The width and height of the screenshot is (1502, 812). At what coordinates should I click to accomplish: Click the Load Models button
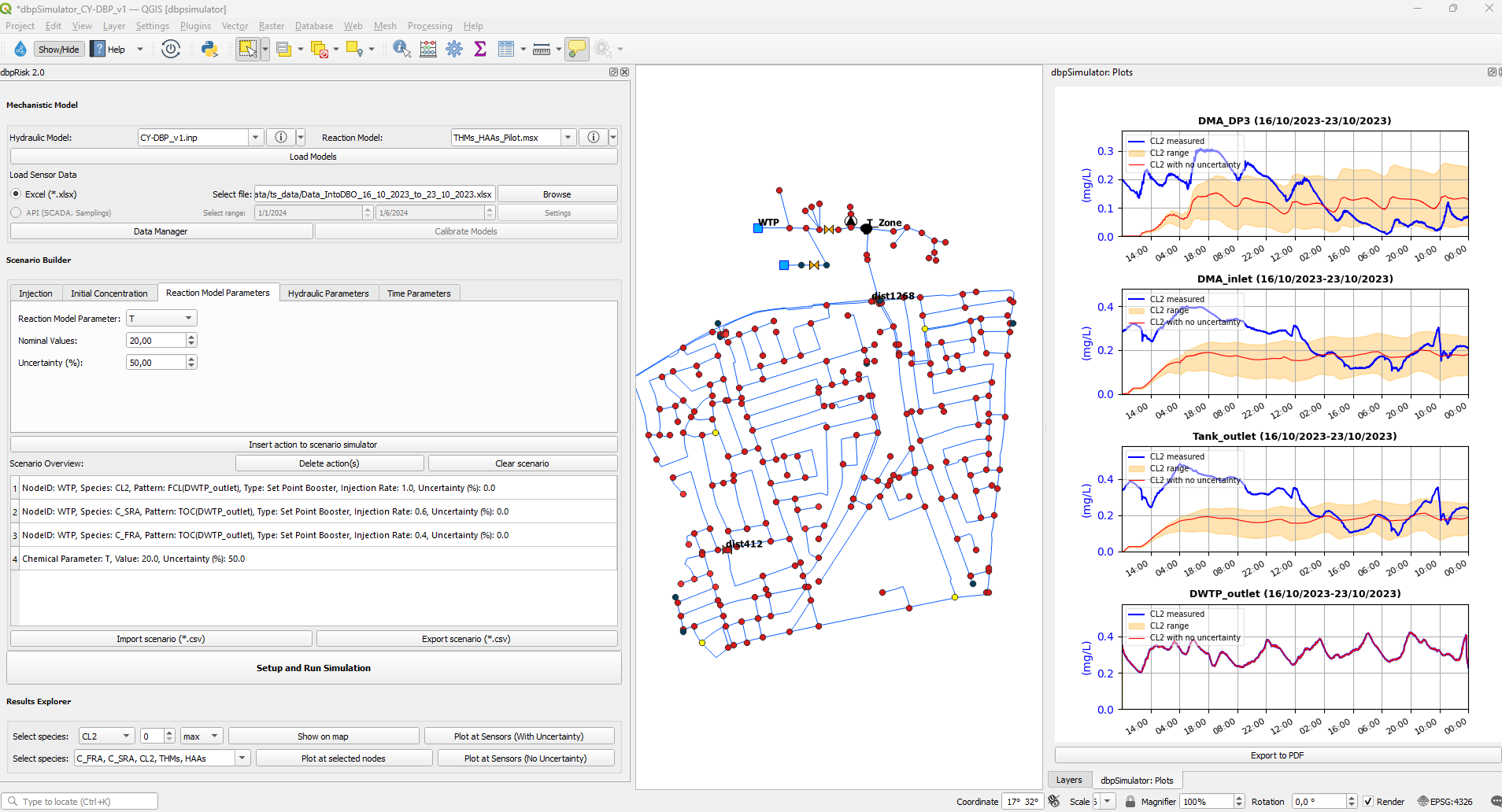pyautogui.click(x=313, y=157)
